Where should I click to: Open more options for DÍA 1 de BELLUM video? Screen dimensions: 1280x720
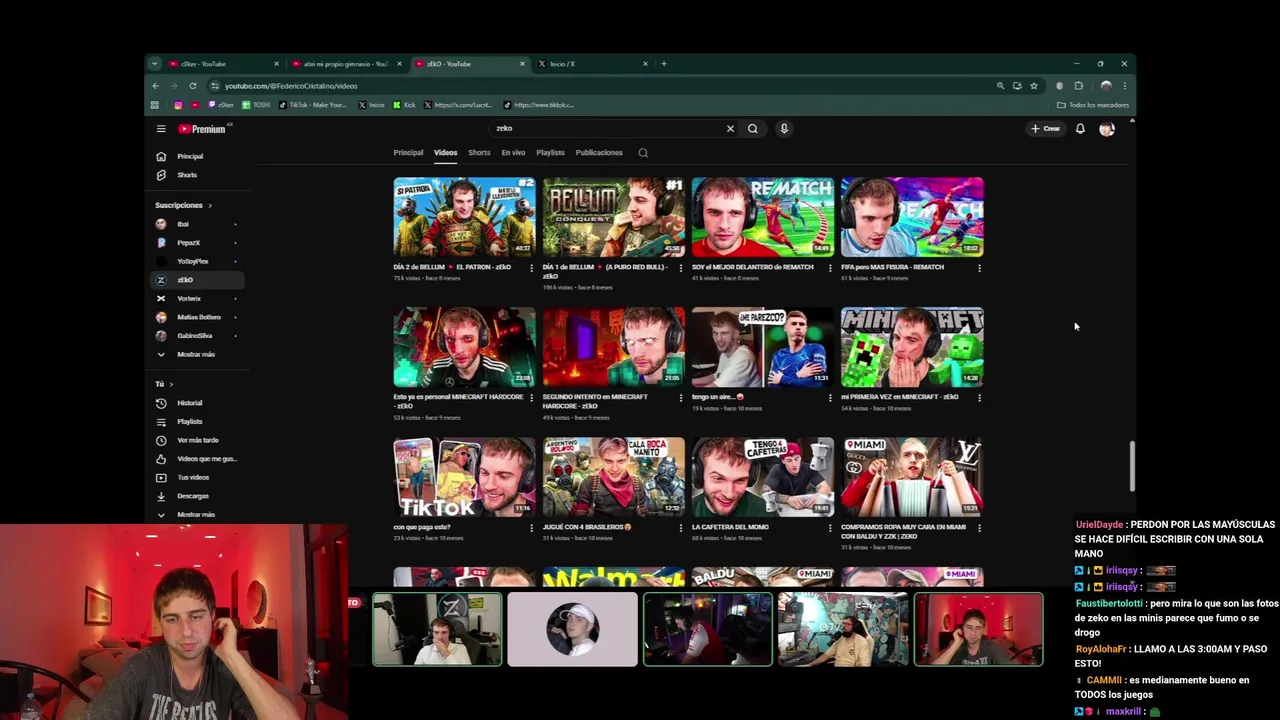click(680, 268)
